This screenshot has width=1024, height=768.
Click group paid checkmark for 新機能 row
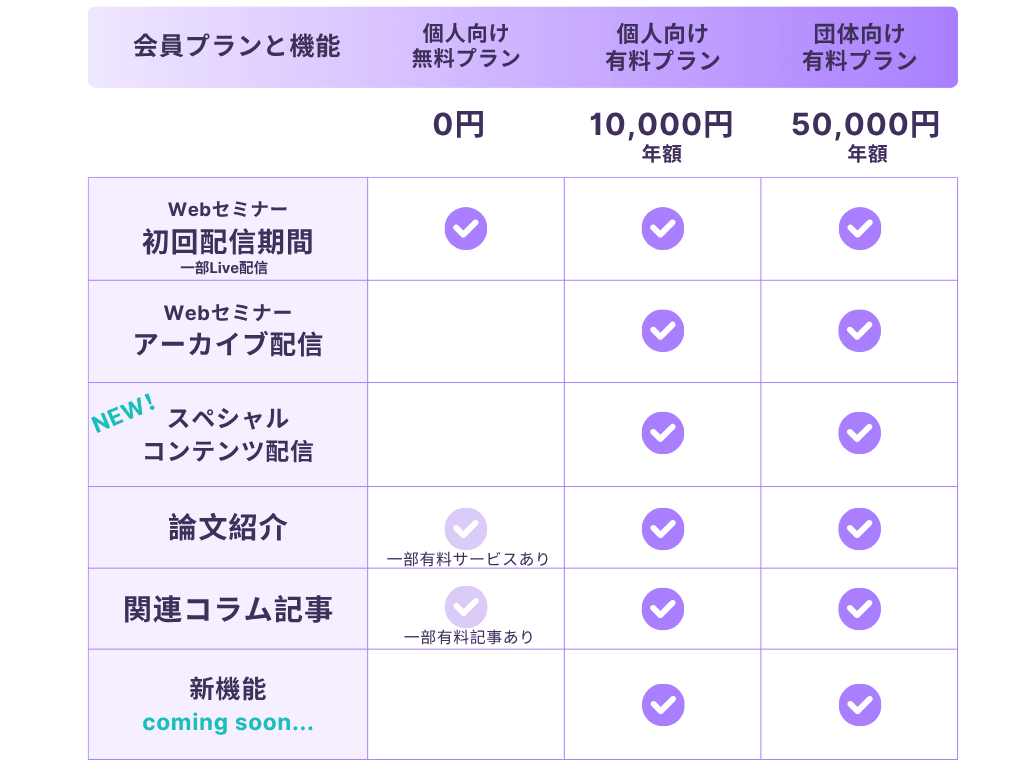tap(859, 704)
